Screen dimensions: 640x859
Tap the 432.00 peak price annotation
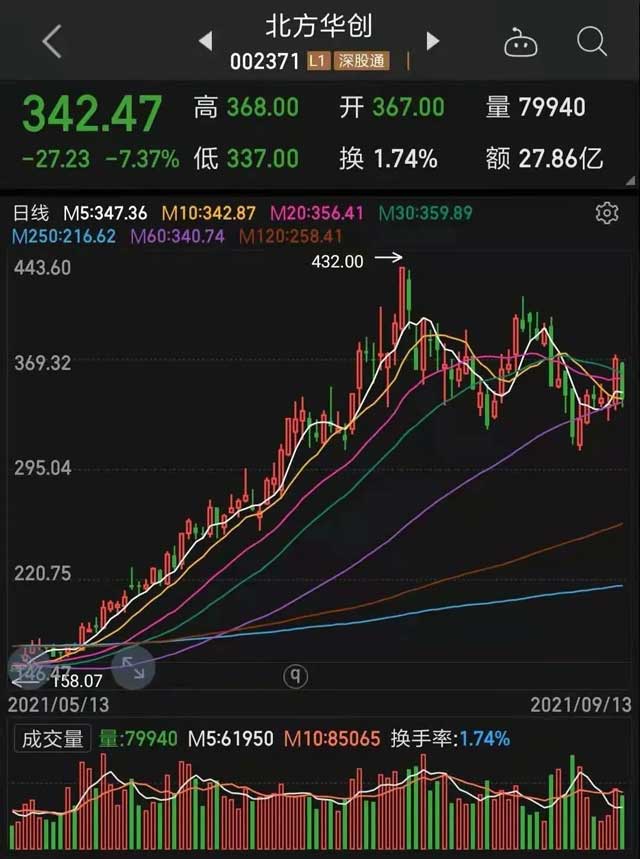337,261
